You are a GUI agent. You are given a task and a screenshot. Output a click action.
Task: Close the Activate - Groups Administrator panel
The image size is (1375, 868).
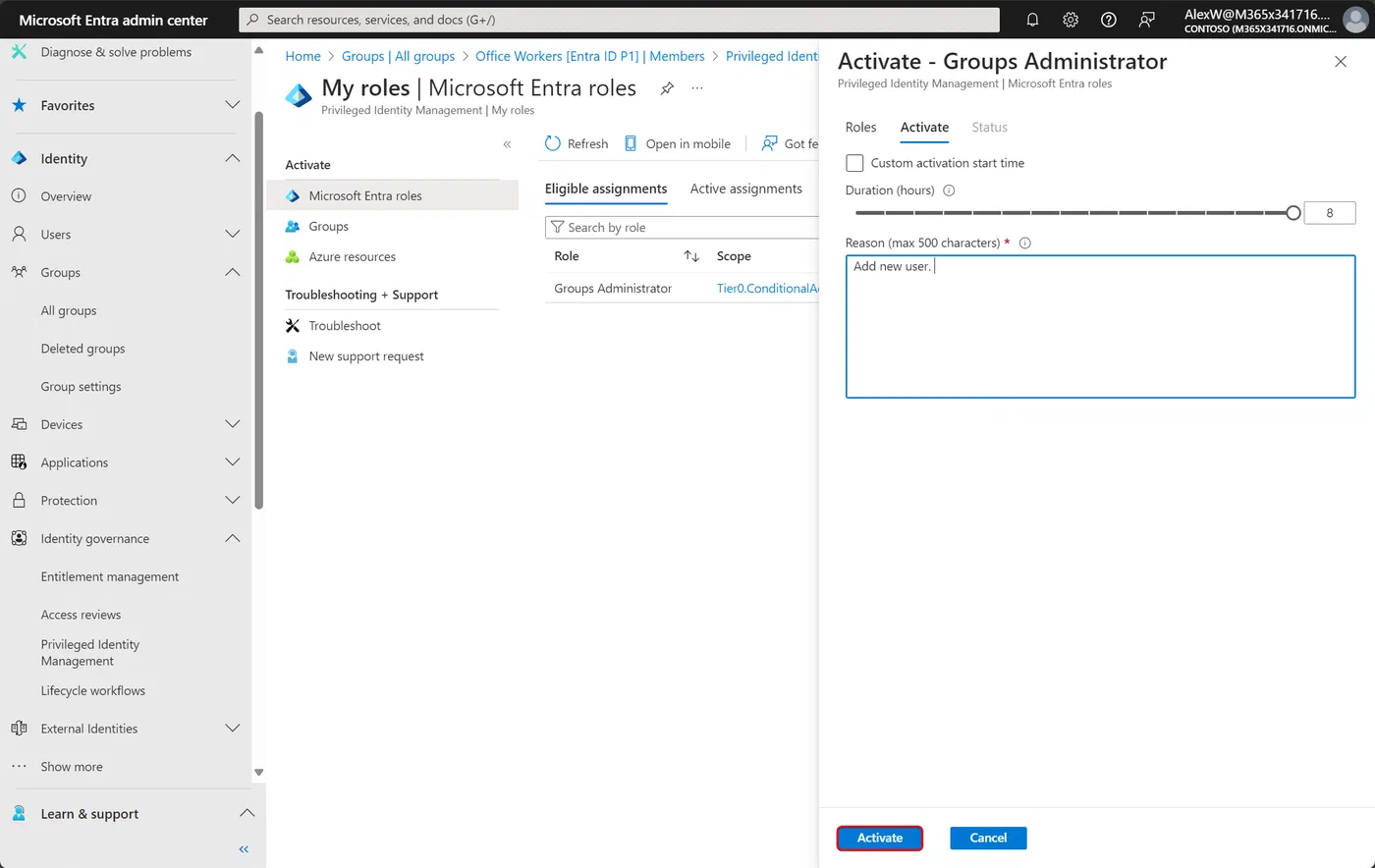(x=1341, y=62)
